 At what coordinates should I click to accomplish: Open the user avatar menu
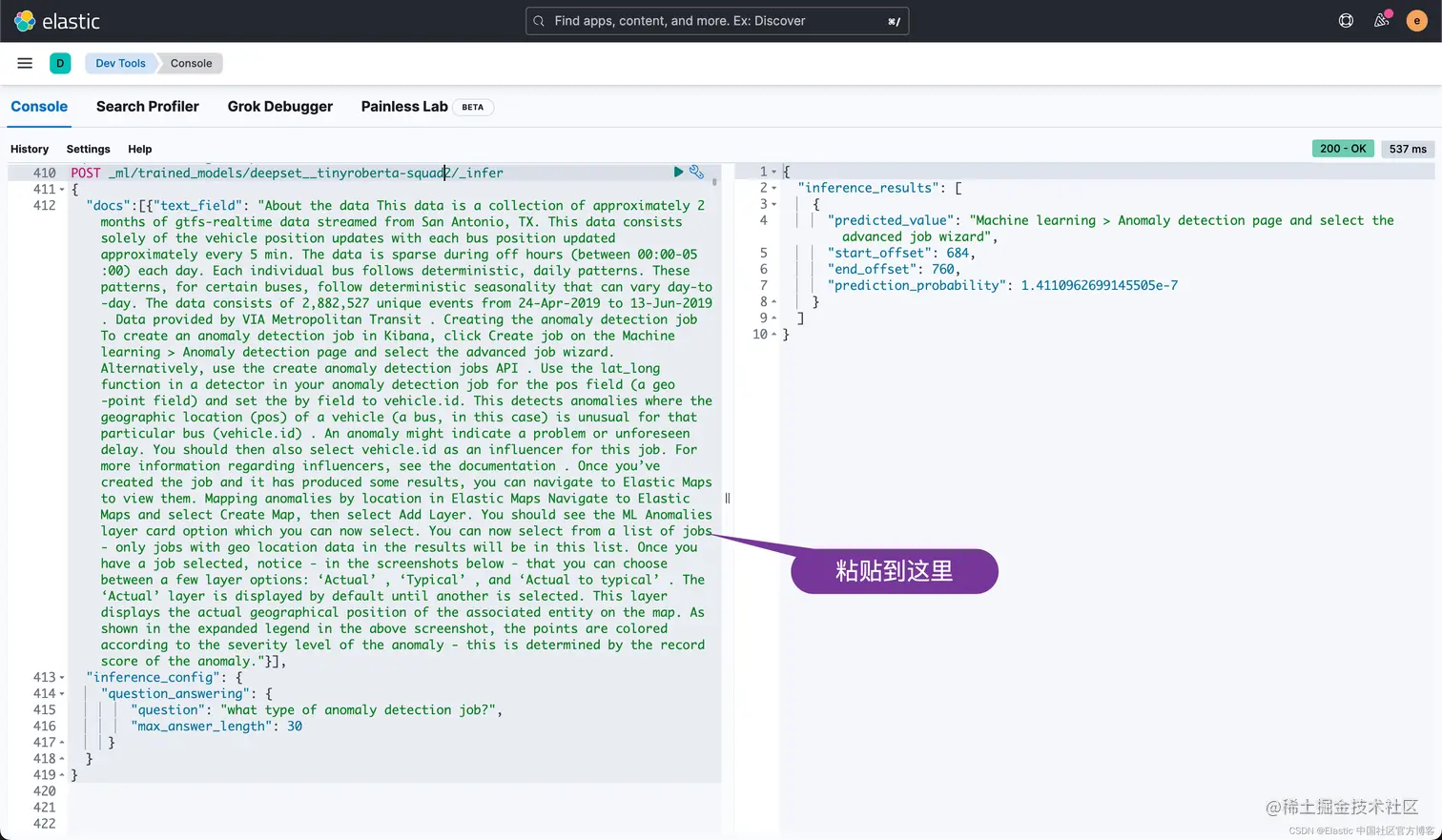pyautogui.click(x=1416, y=21)
